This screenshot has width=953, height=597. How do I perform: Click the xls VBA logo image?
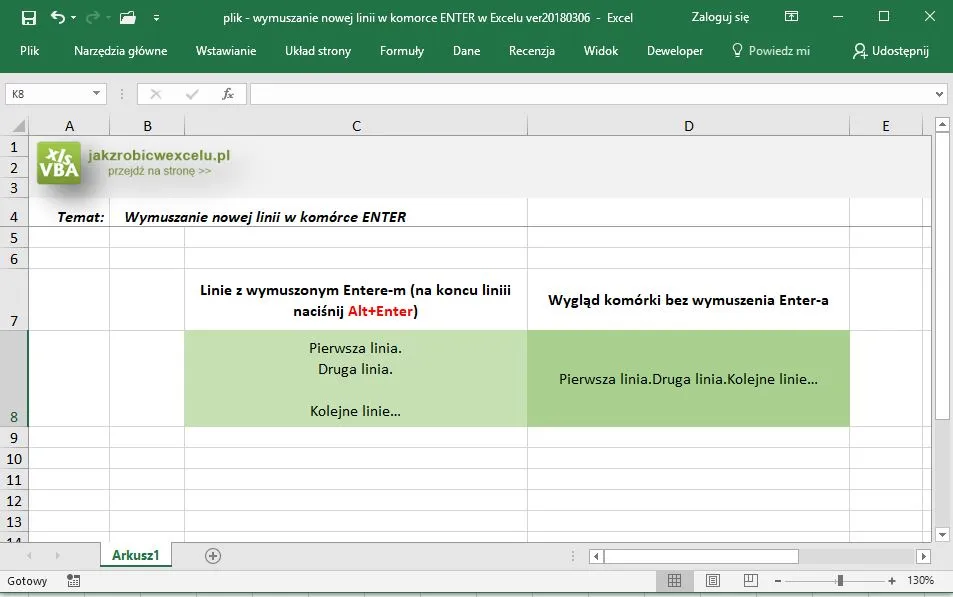pos(58,163)
